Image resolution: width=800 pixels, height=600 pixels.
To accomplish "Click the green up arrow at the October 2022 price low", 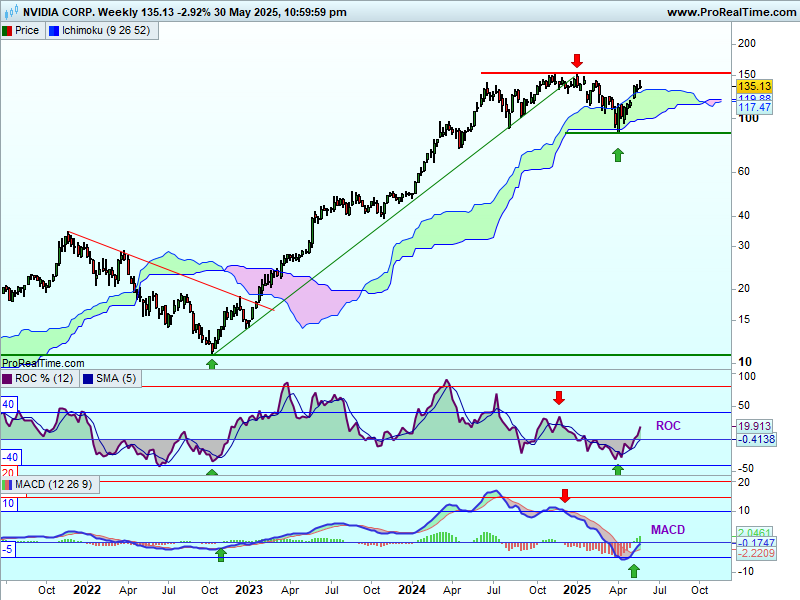I will pos(211,363).
